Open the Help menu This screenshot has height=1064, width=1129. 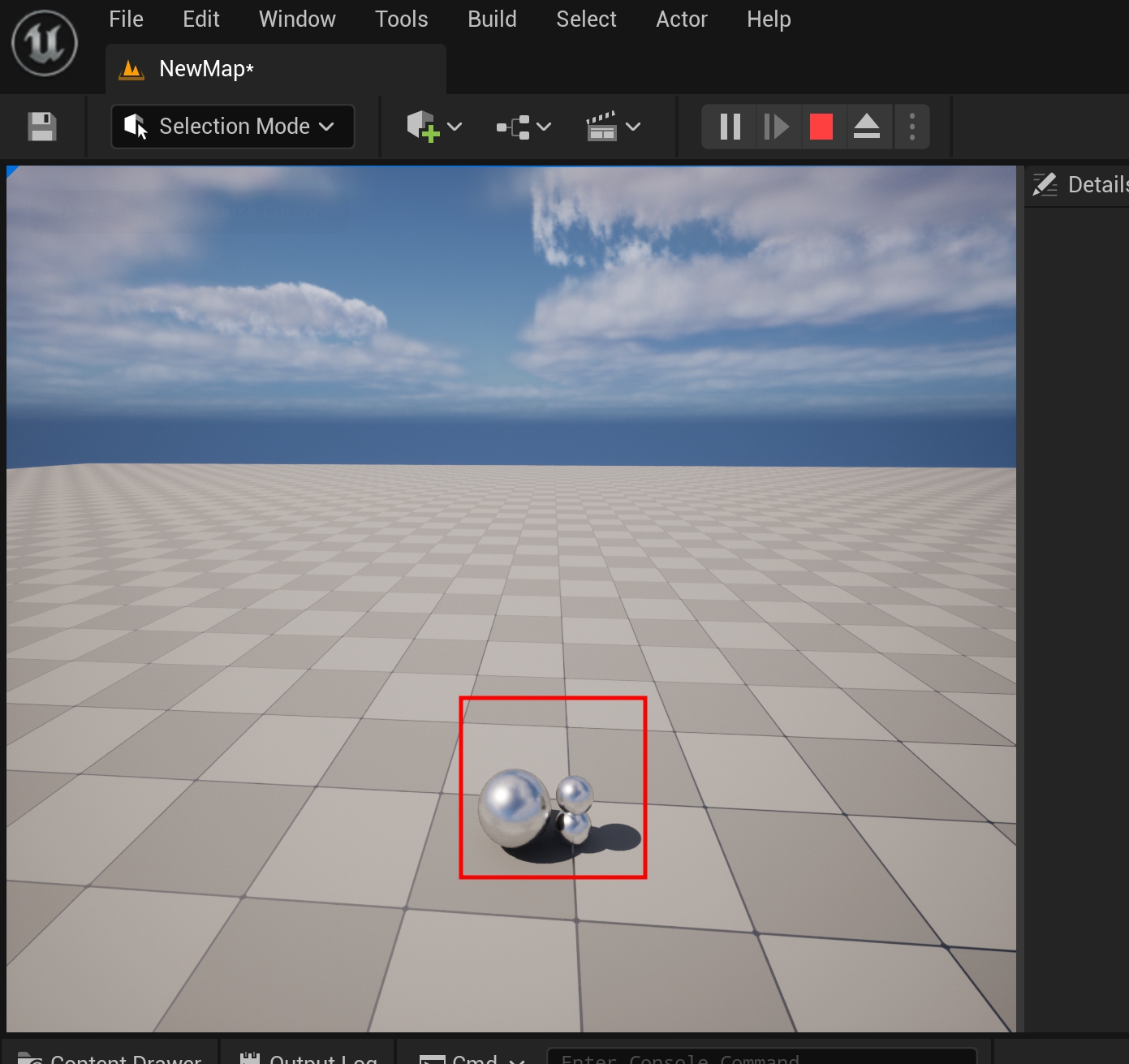coord(769,19)
